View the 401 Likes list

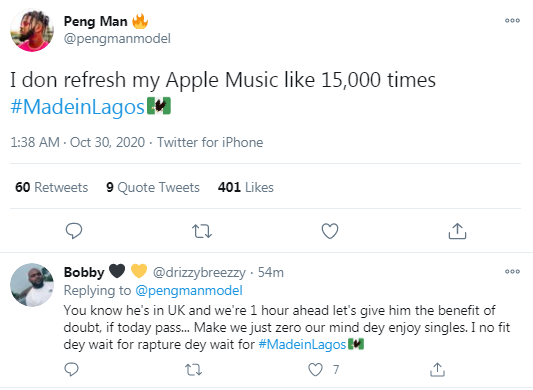click(246, 187)
